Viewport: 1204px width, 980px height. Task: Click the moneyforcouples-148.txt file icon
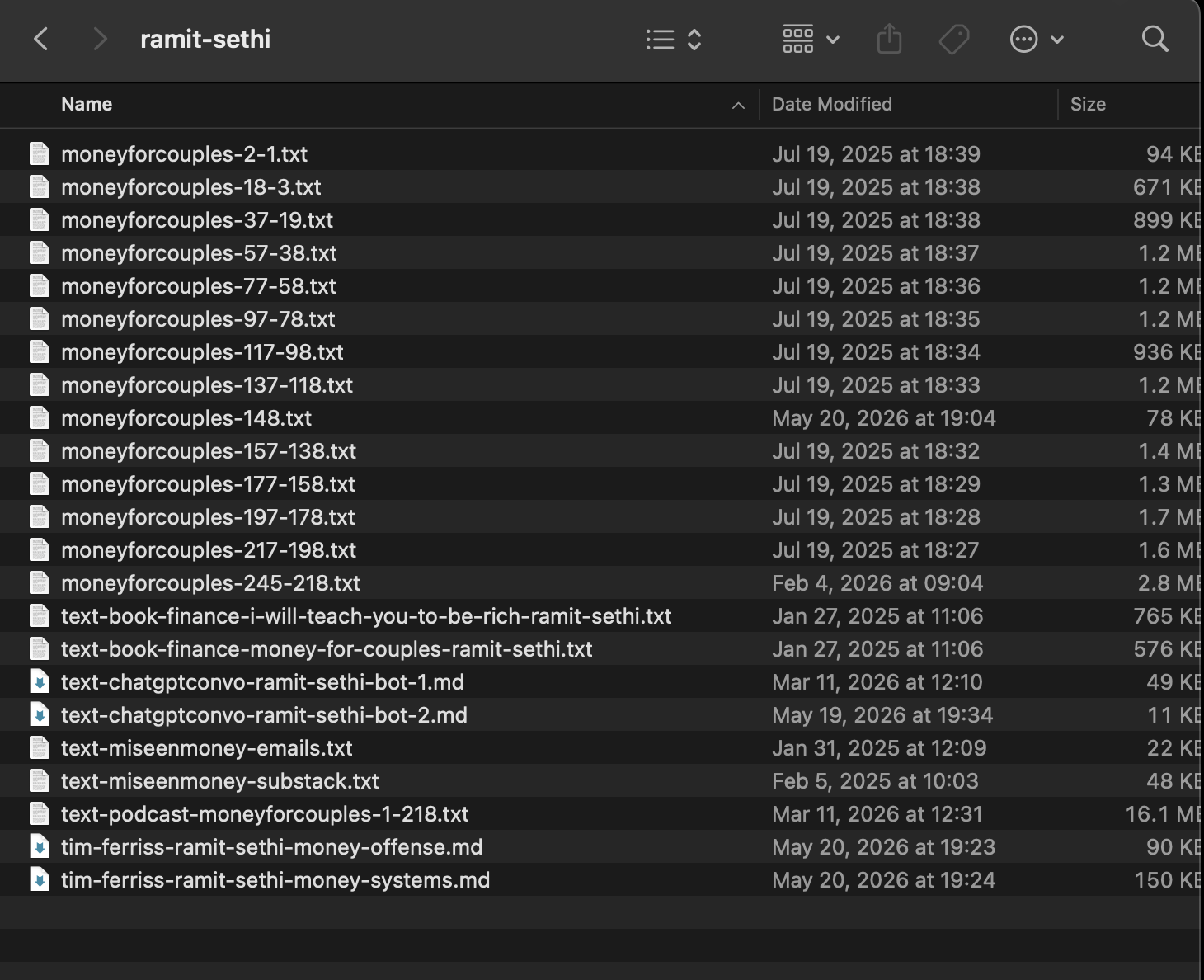tap(40, 417)
